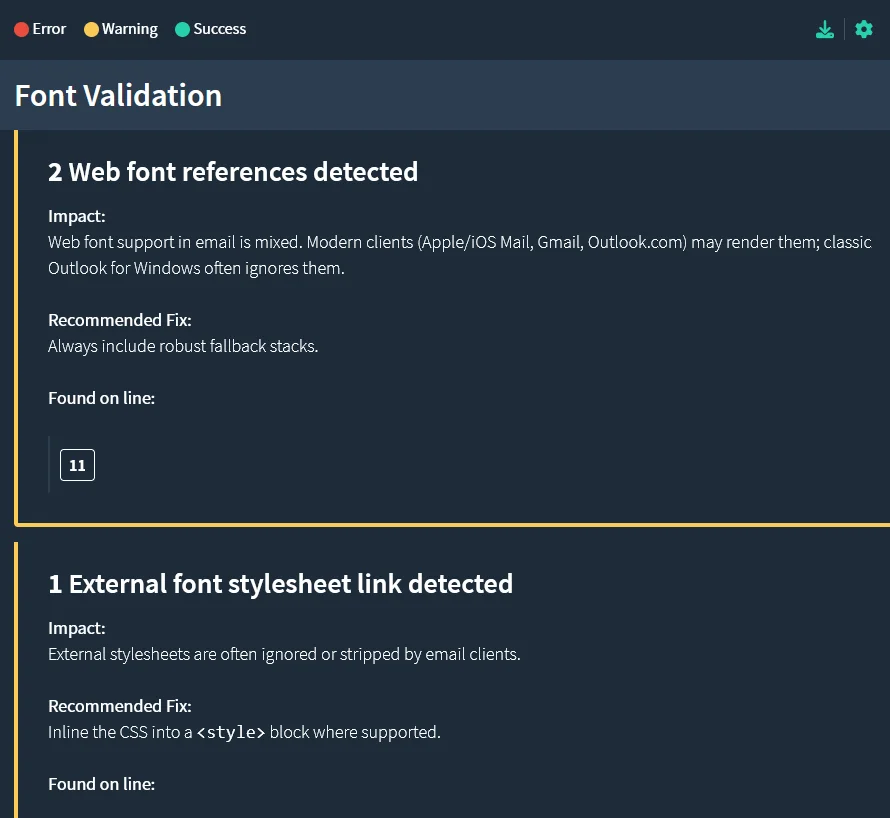The width and height of the screenshot is (890, 818).
Task: Download the validation report
Action: pyautogui.click(x=824, y=29)
